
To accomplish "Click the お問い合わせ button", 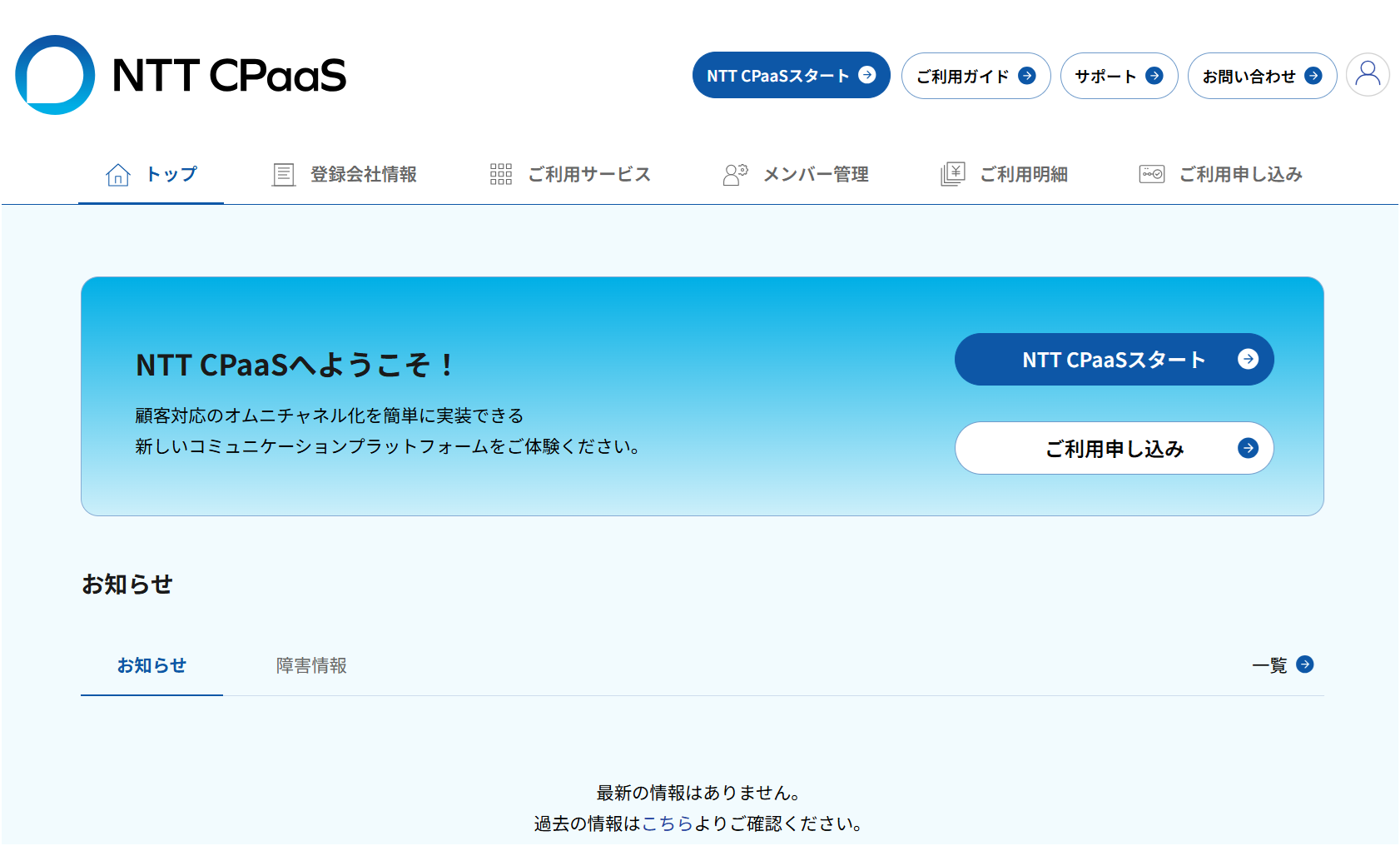I will 1263,76.
